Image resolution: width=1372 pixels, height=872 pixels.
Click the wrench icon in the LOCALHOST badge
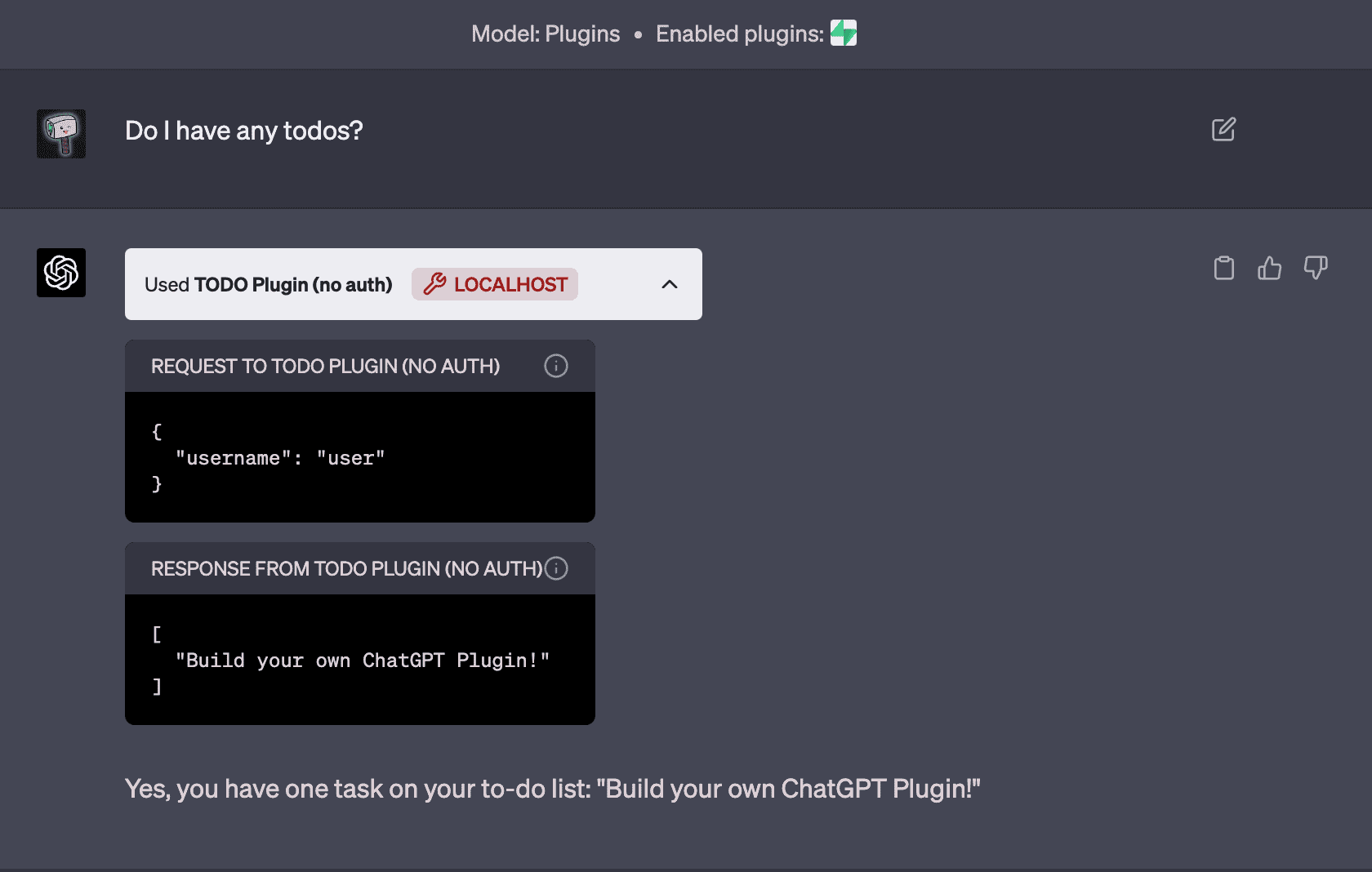pos(435,284)
